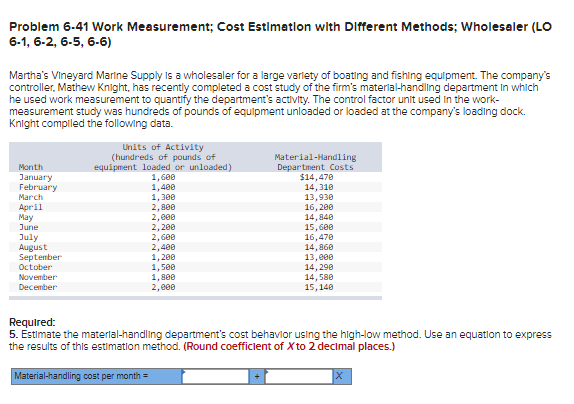This screenshot has width=574, height=404.
Task: Click May's cost 14,840
Action: 319,217
